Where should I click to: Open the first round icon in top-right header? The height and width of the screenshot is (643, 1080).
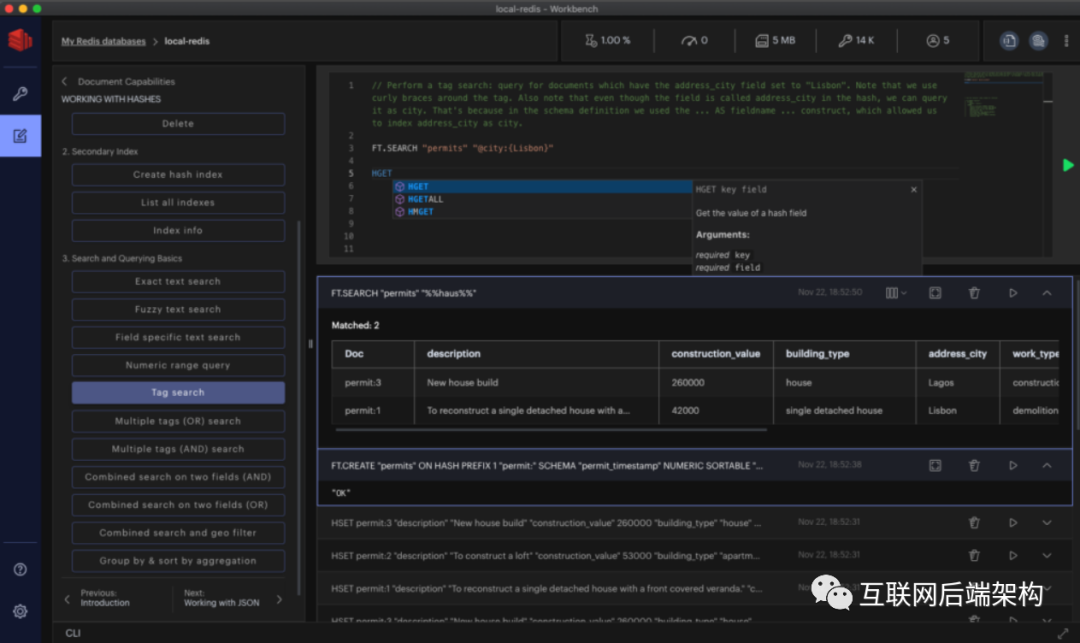(1008, 41)
